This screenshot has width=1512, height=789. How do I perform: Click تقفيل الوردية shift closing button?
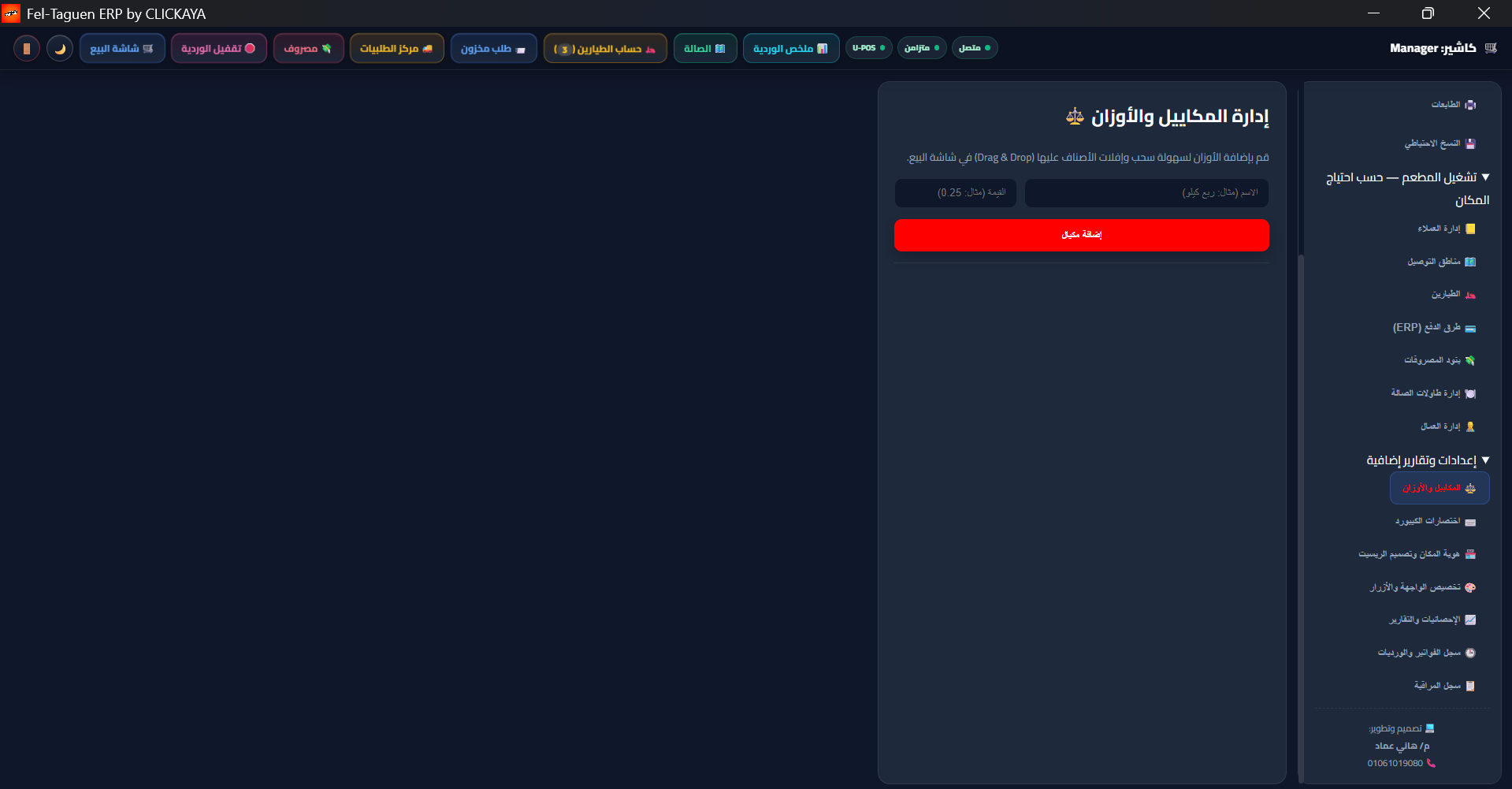(x=218, y=49)
